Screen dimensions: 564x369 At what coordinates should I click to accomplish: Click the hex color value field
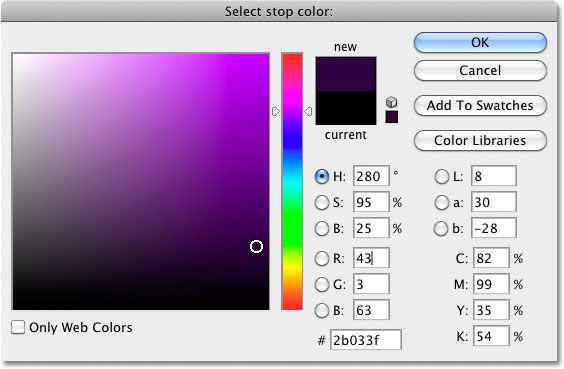pos(366,340)
